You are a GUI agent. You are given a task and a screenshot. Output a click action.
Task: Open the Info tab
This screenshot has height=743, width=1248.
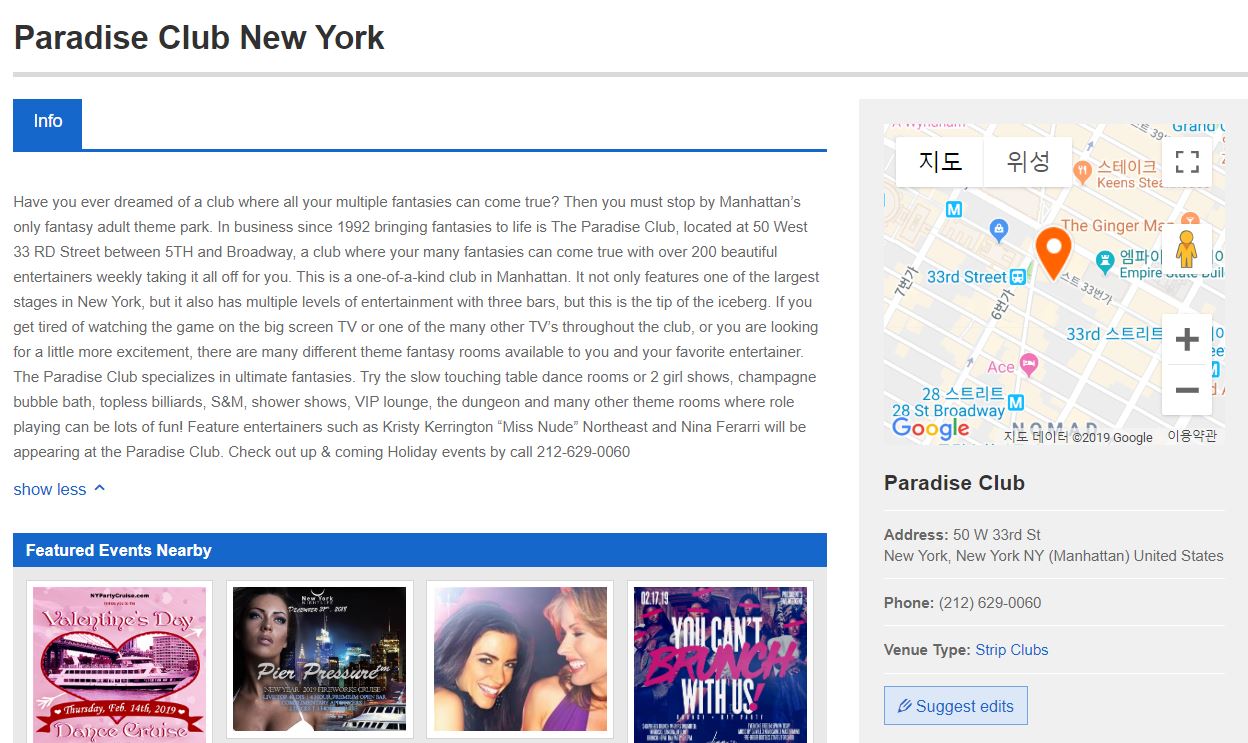47,124
